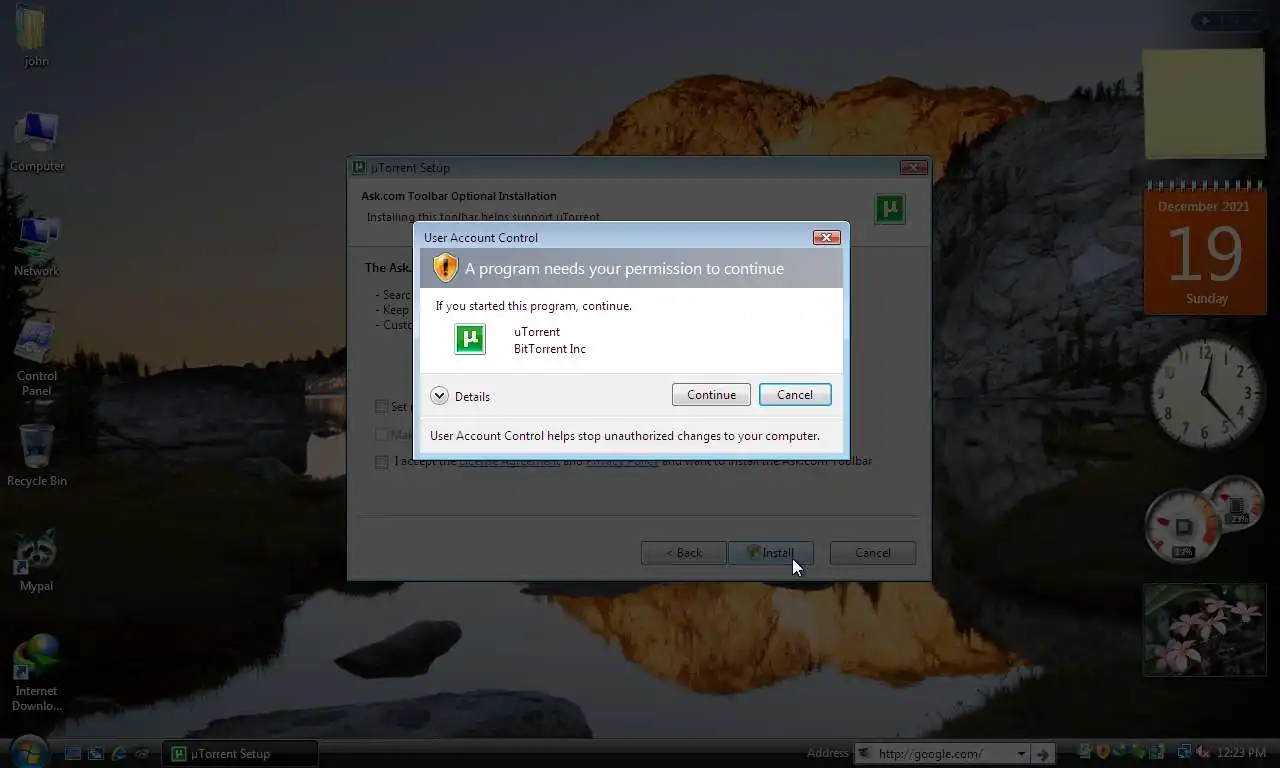Click the taskbar Address field with http://google.com/
This screenshot has width=1280, height=768.
(x=941, y=754)
